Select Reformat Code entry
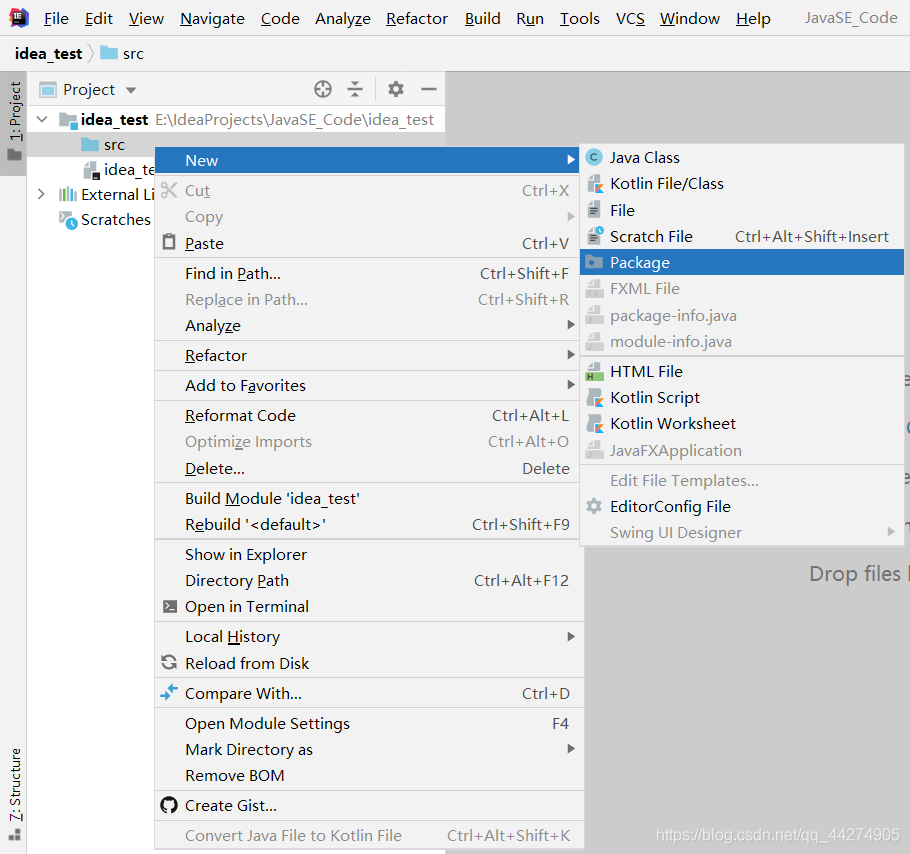 (367, 415)
